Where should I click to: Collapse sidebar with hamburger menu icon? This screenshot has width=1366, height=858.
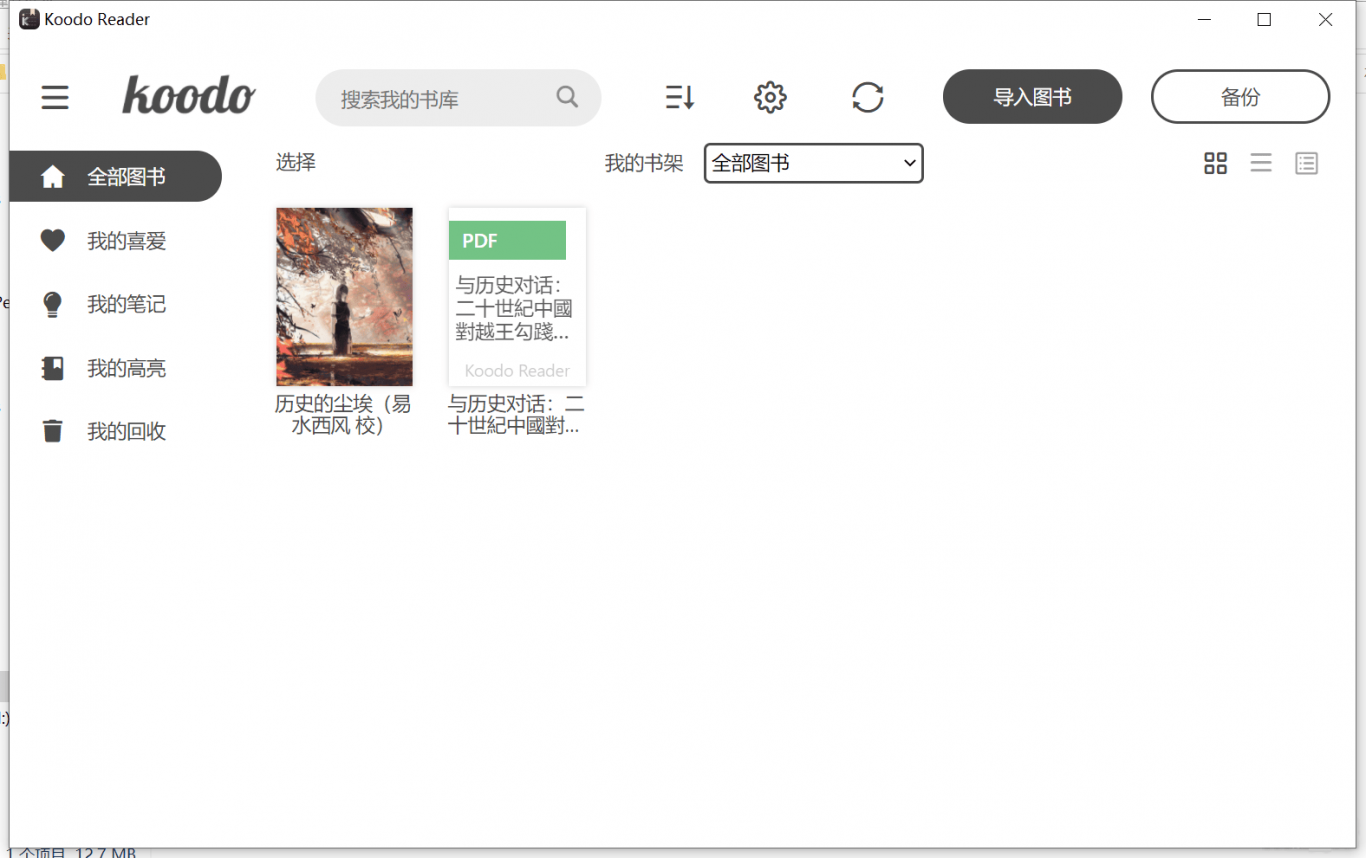pyautogui.click(x=55, y=97)
